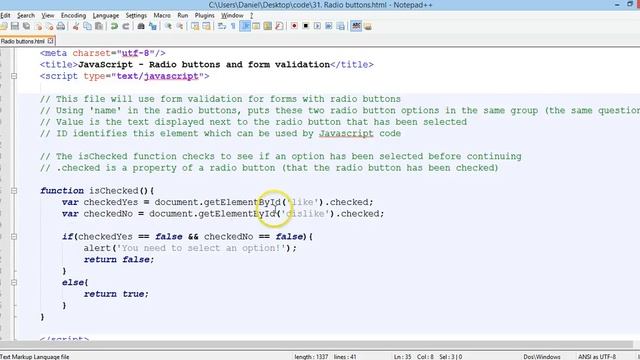Screen dimensions: 640x360
Task: Open the Window menu
Action: (x=232, y=16)
